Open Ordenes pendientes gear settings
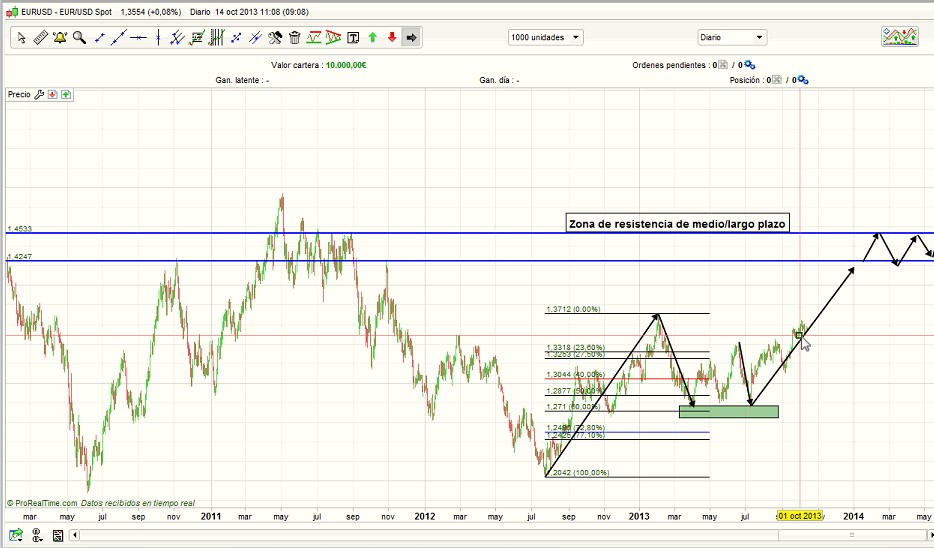 (x=749, y=65)
